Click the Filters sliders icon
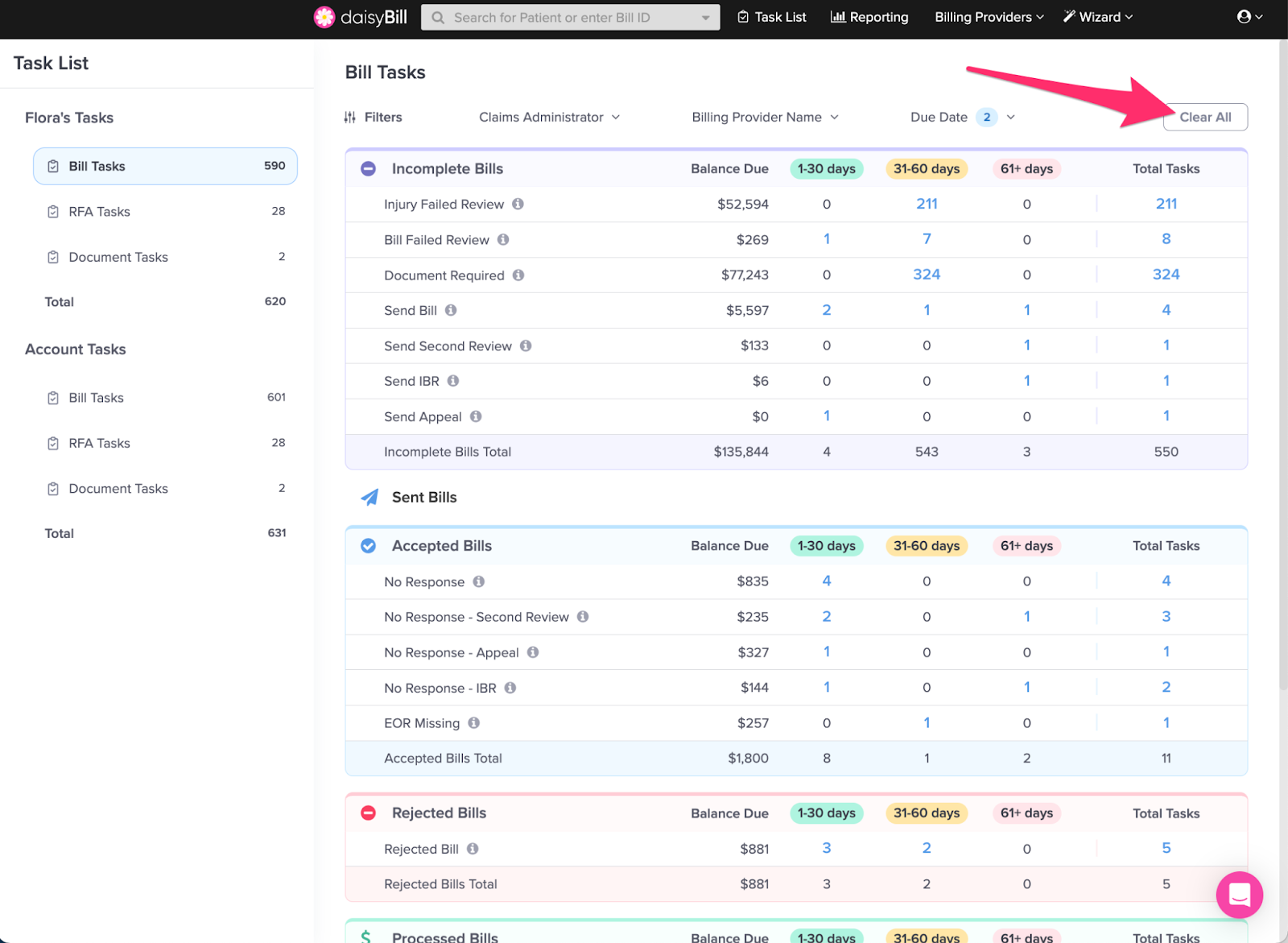Screen dimensions: 1288x943 point(350,118)
